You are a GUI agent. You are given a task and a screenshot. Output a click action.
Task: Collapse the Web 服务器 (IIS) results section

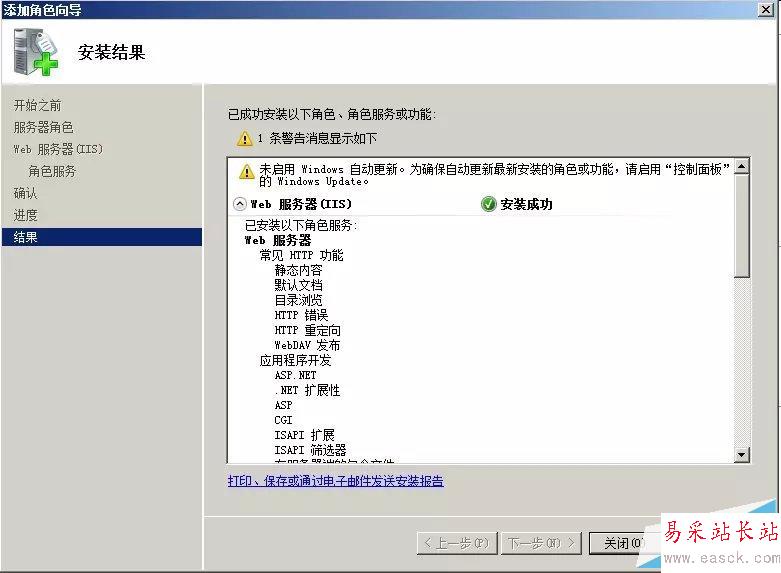[x=240, y=204]
